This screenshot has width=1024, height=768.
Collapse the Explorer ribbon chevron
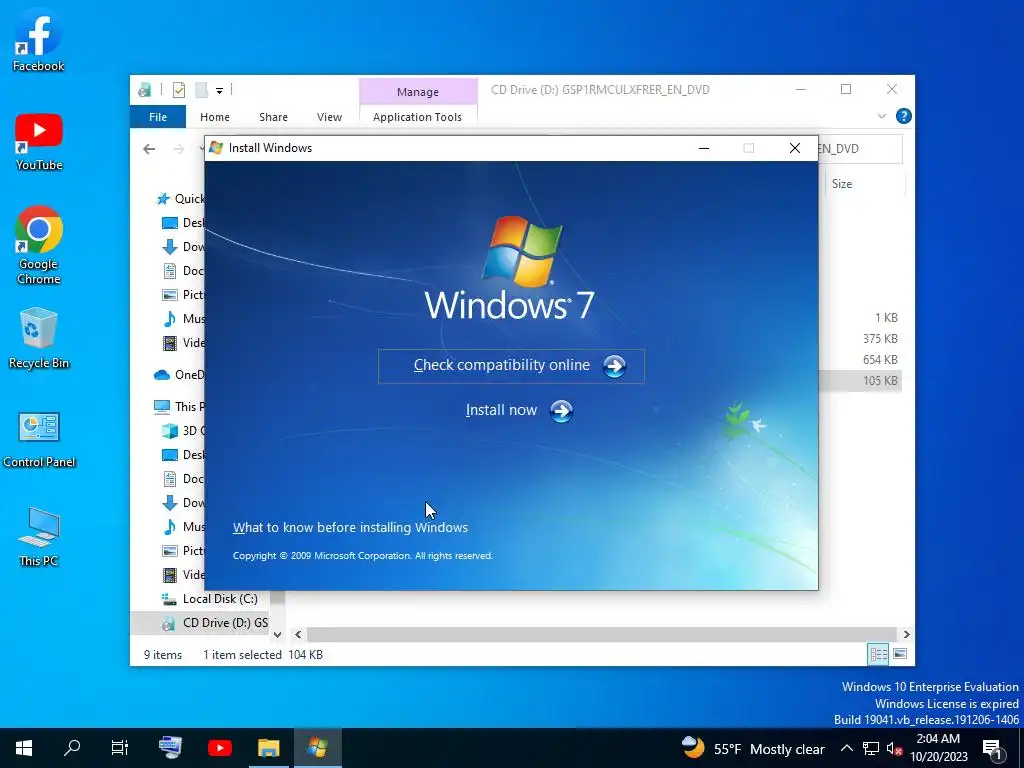pos(882,116)
